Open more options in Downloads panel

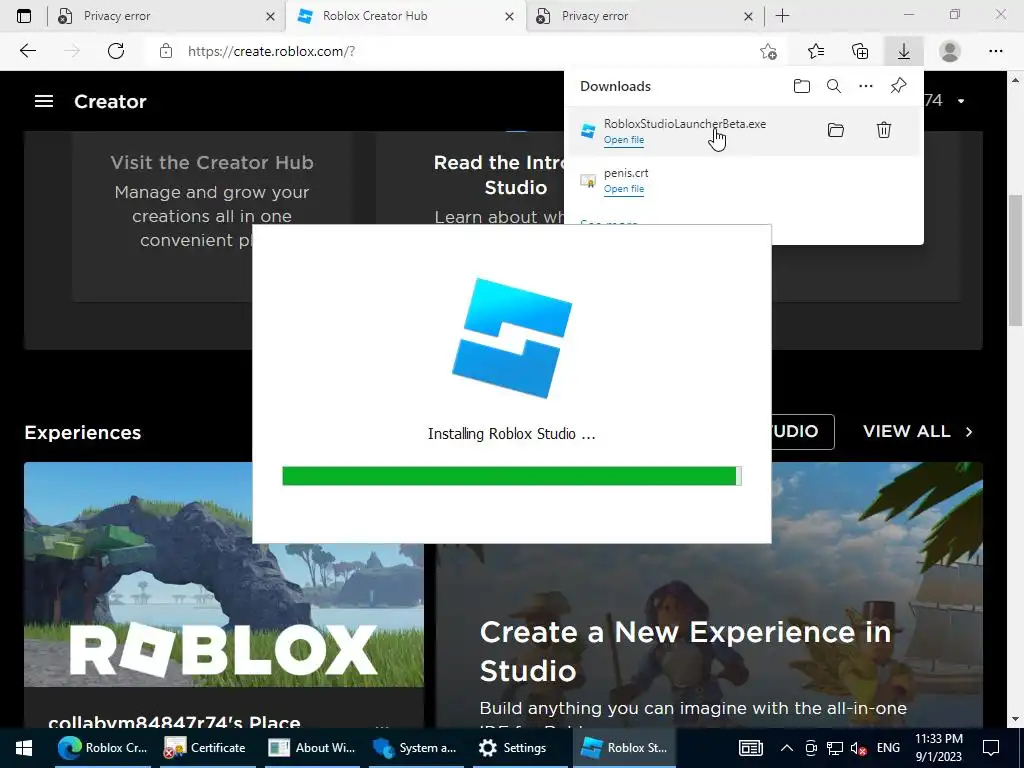866,86
